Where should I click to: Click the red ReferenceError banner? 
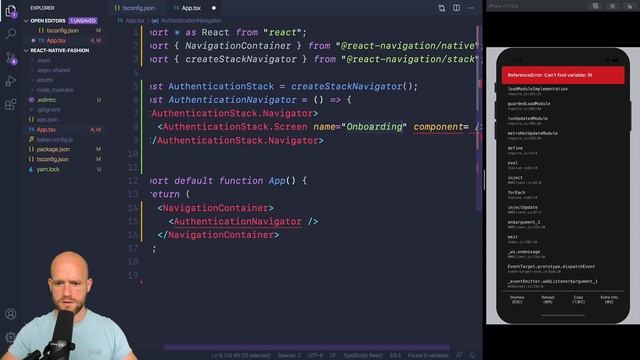click(x=563, y=75)
